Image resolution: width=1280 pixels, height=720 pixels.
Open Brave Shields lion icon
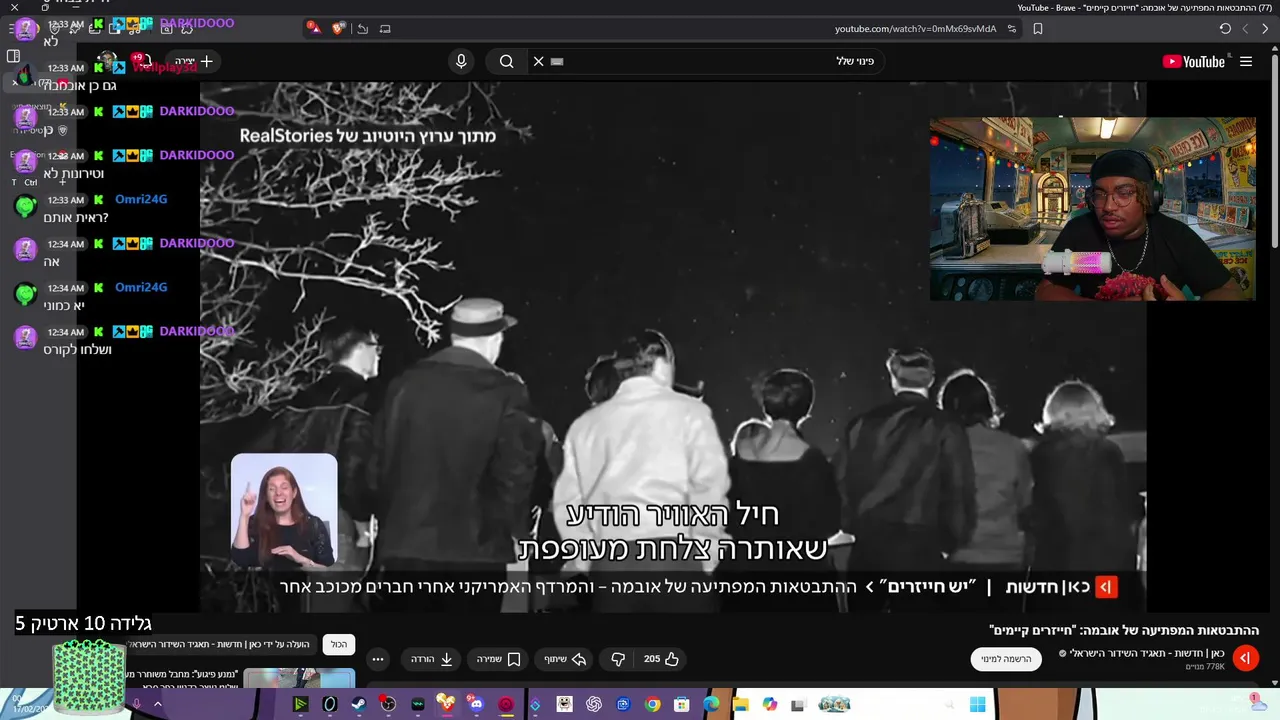pos(338,29)
